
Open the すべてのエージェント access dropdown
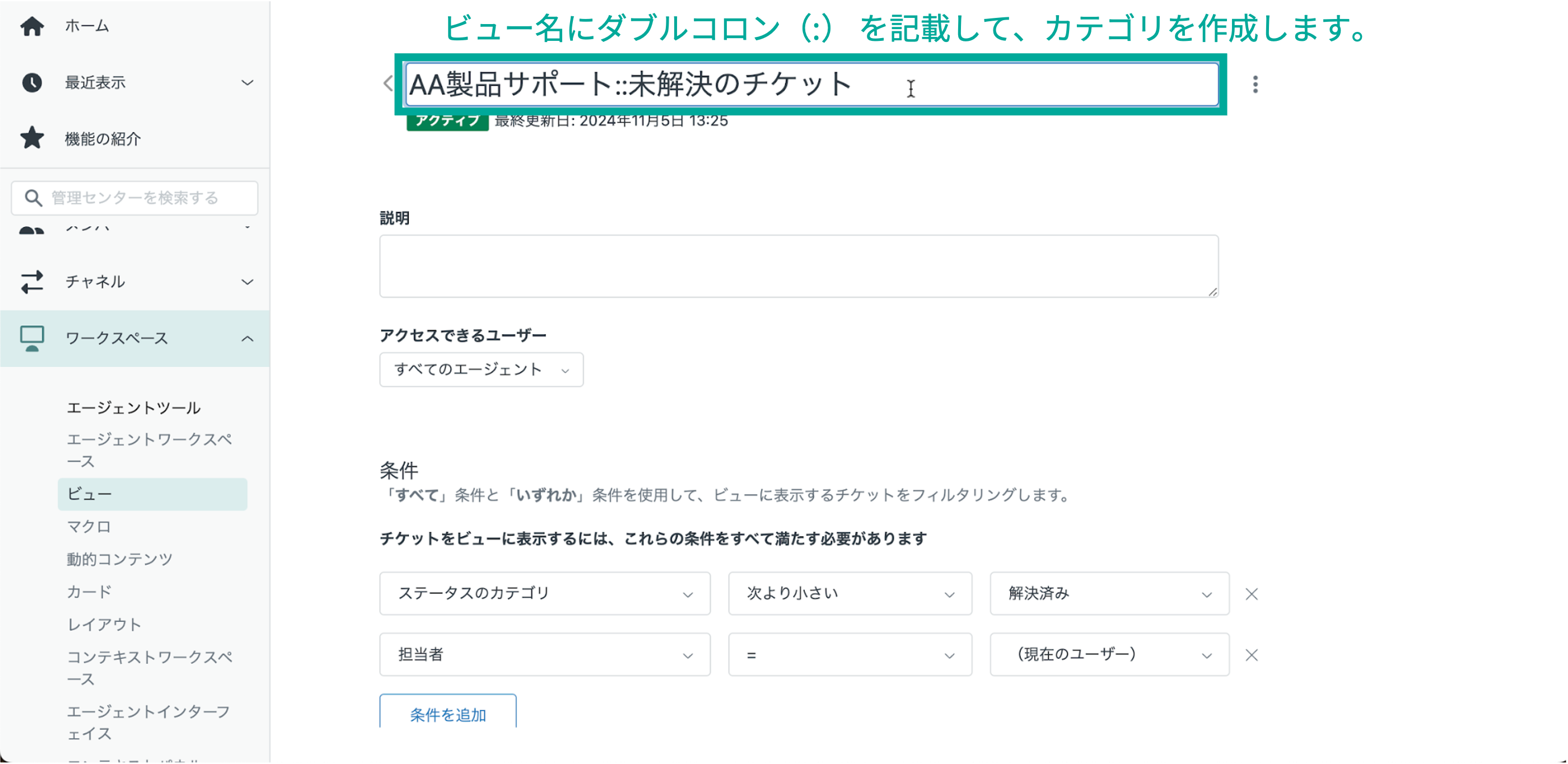click(481, 370)
